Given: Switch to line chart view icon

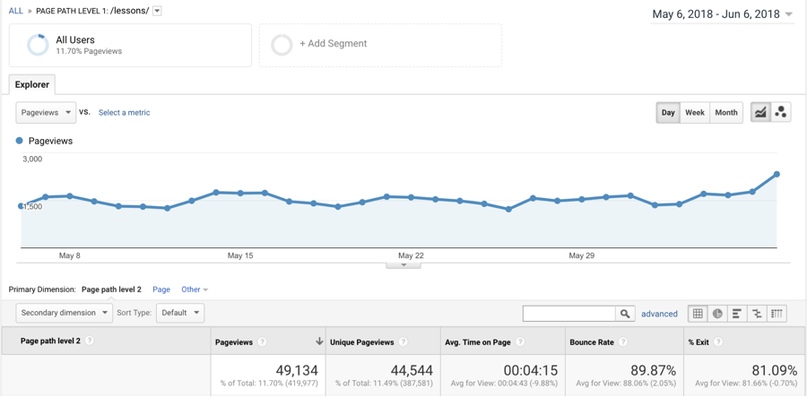Looking at the screenshot, I should pyautogui.click(x=760, y=112).
